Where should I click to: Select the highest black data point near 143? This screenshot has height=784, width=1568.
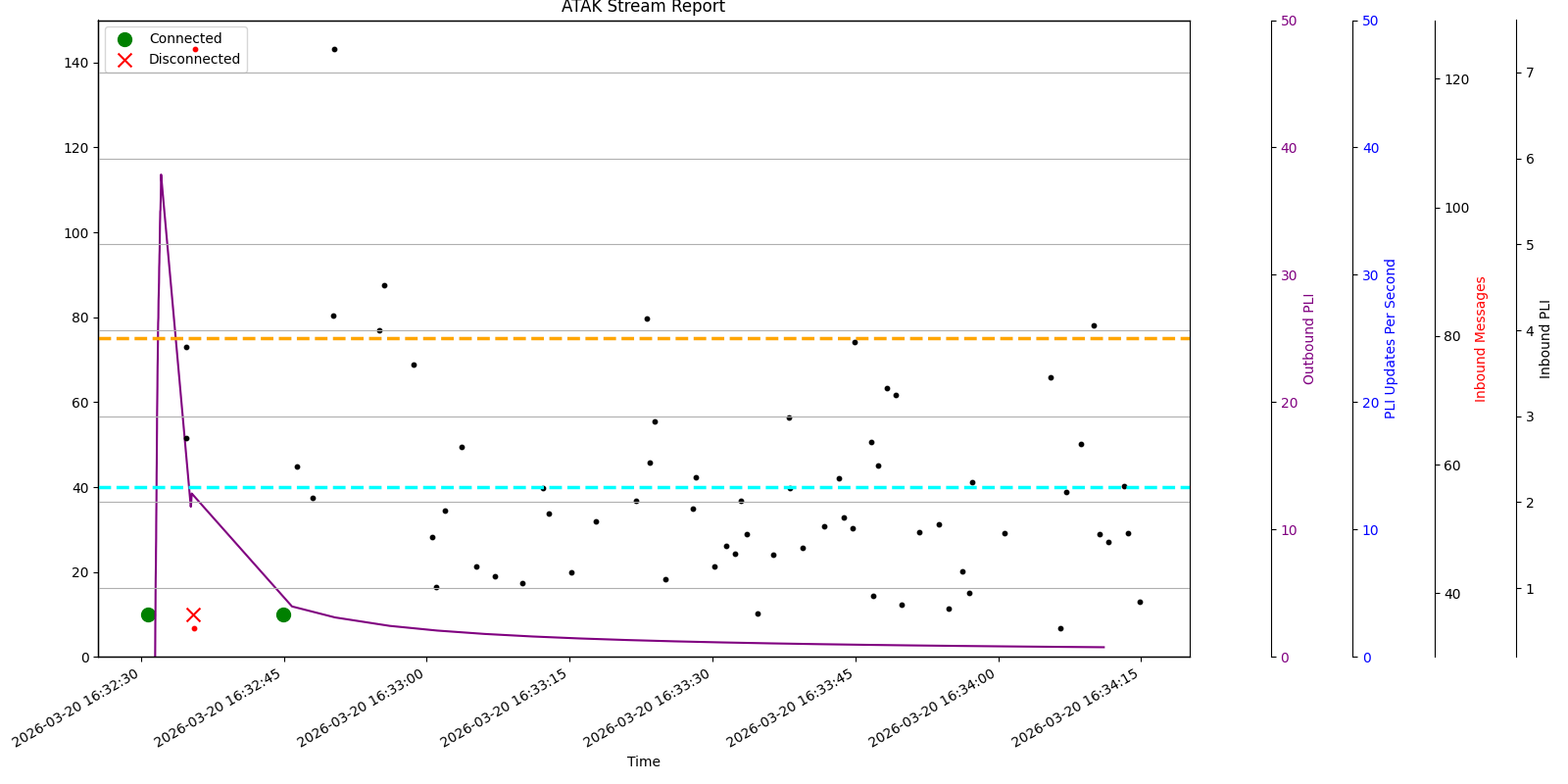tap(334, 49)
